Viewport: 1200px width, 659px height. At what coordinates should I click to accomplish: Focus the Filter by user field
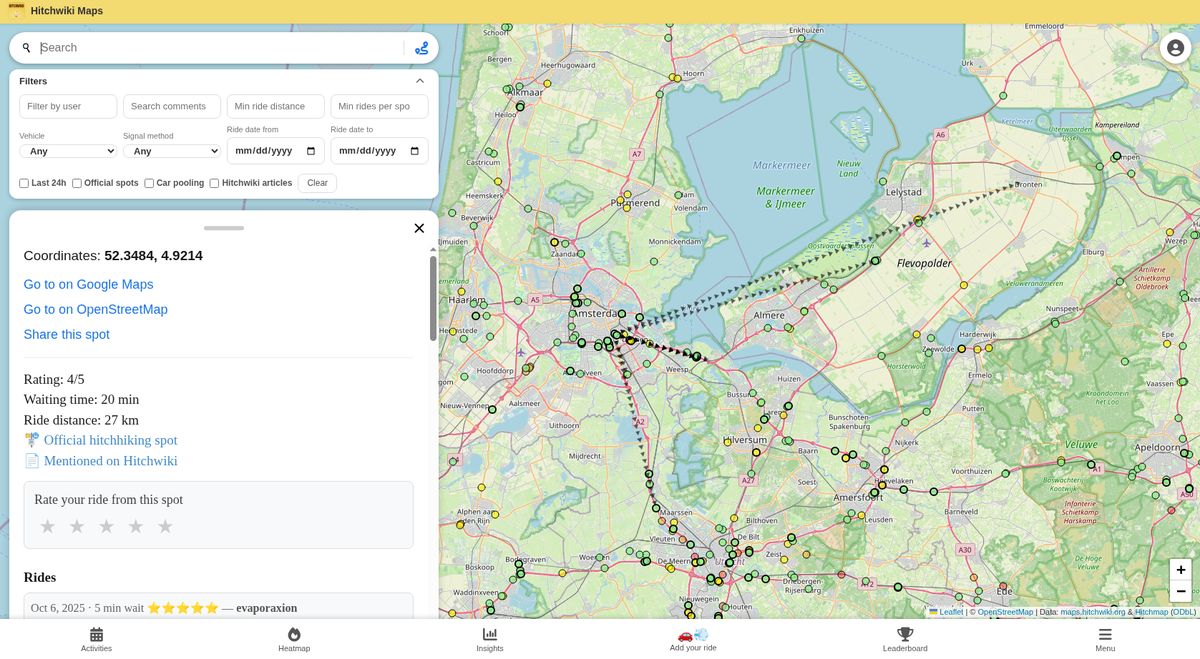(x=68, y=106)
